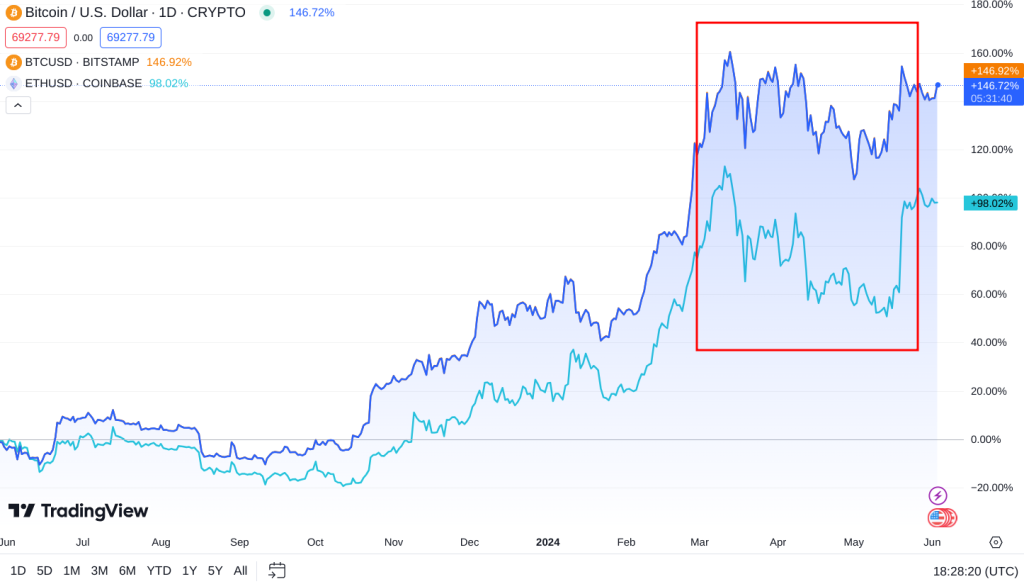Collapse the symbol legend with the chevron
1024x584 pixels.
coord(18,105)
